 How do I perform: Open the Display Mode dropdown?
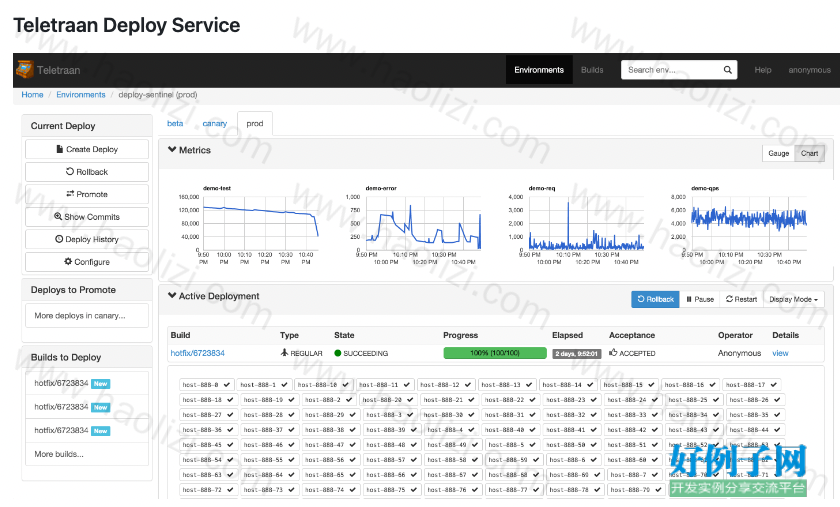point(793,299)
